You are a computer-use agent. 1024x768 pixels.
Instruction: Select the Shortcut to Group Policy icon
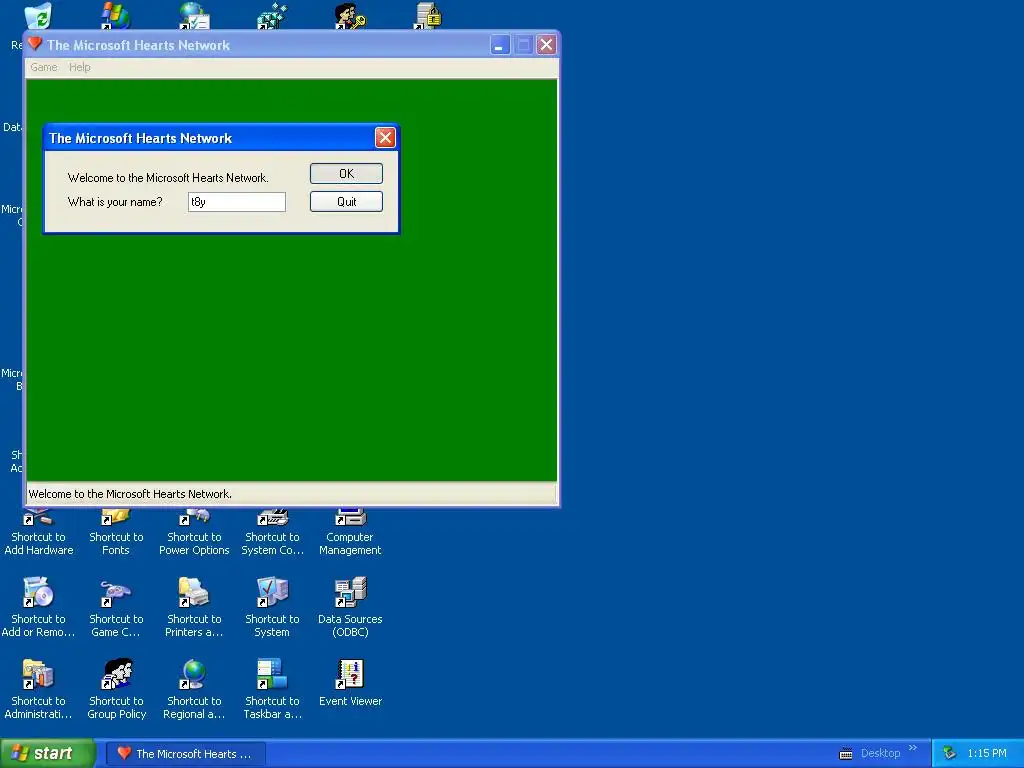(116, 690)
